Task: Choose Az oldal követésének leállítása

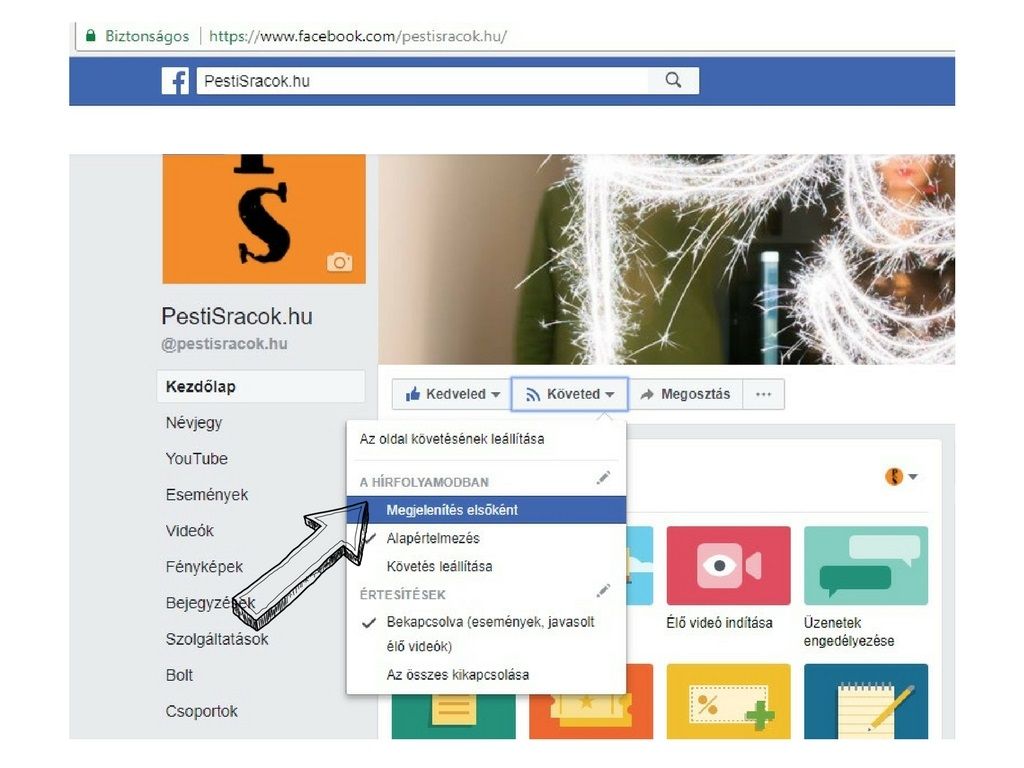Action: 452,439
